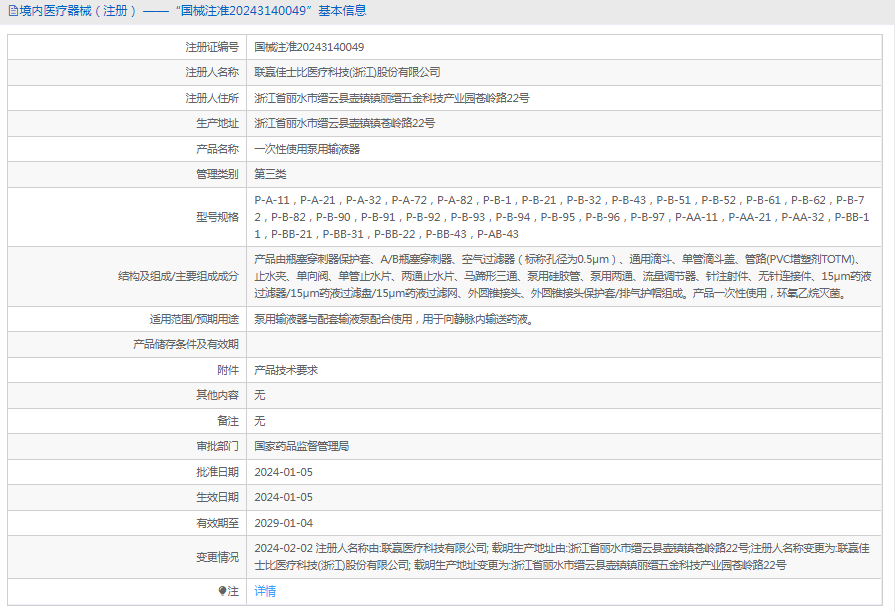
Task: Select the 注册证编号 row label
Action: tap(212, 47)
